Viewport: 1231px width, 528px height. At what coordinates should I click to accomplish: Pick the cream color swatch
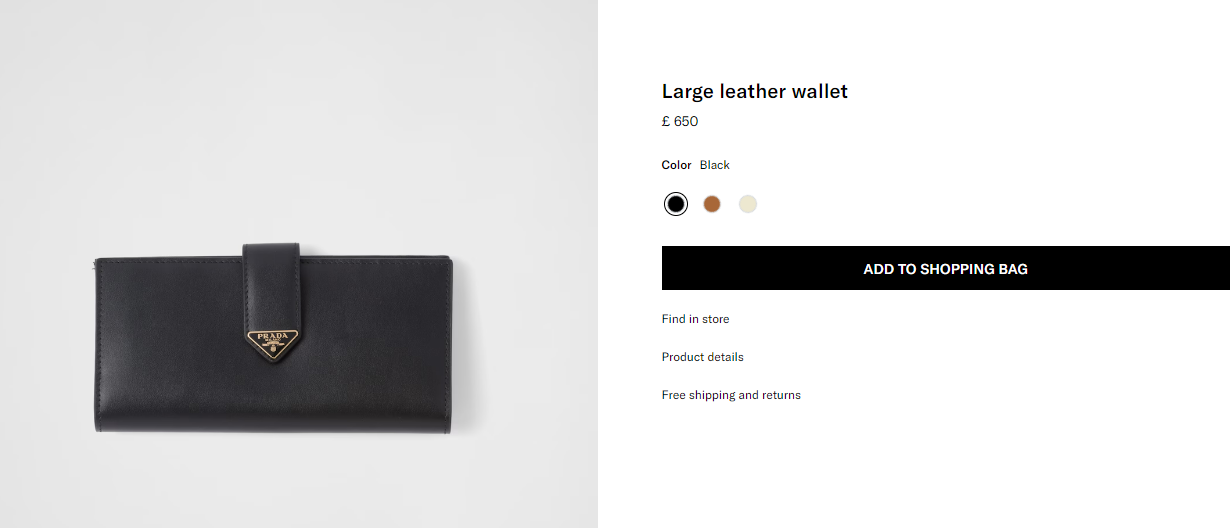(748, 204)
